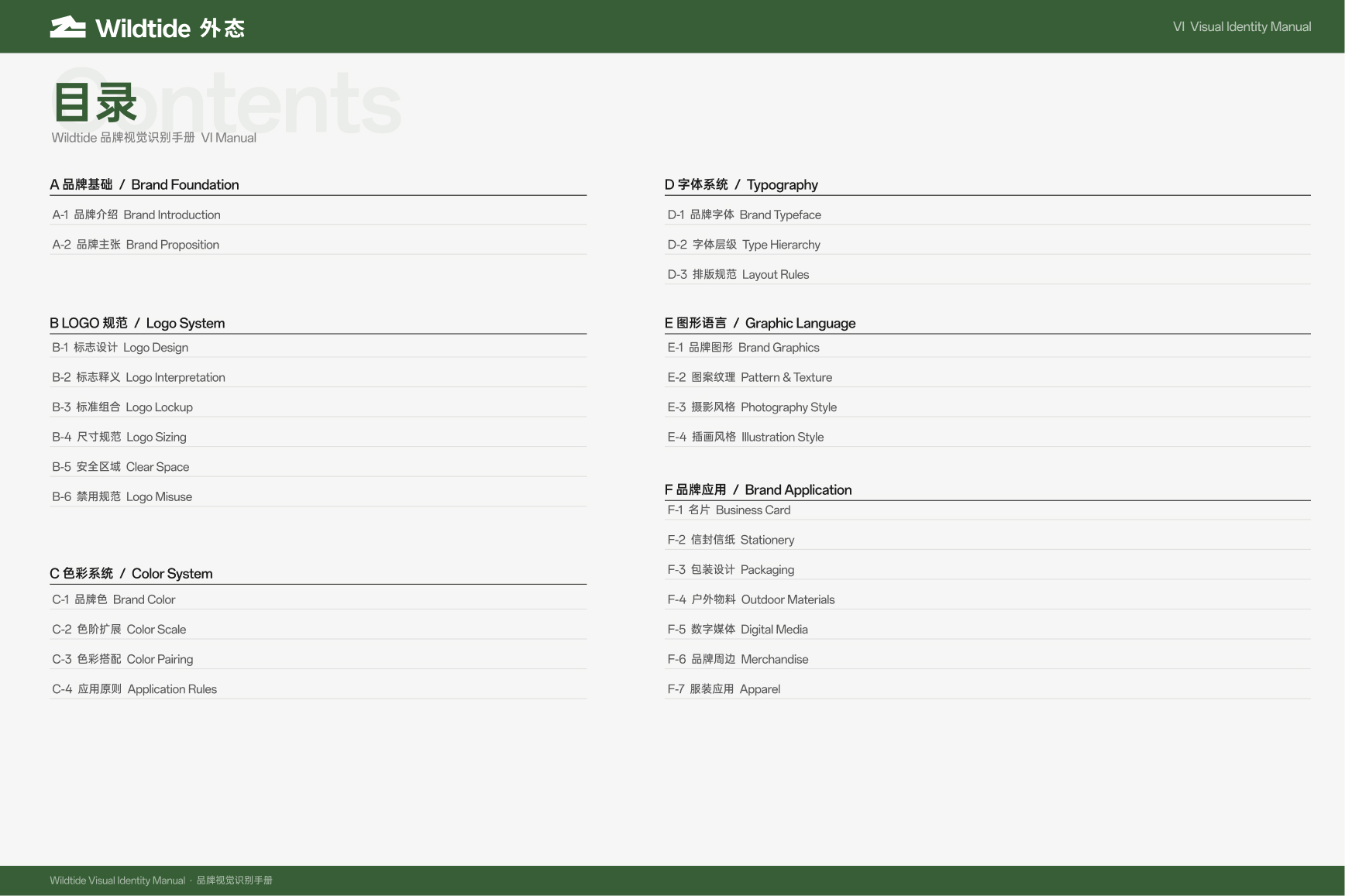The image size is (1345, 896).
Task: Choose 'D-1 品牌字体 Brand Typeface'
Action: point(745,215)
